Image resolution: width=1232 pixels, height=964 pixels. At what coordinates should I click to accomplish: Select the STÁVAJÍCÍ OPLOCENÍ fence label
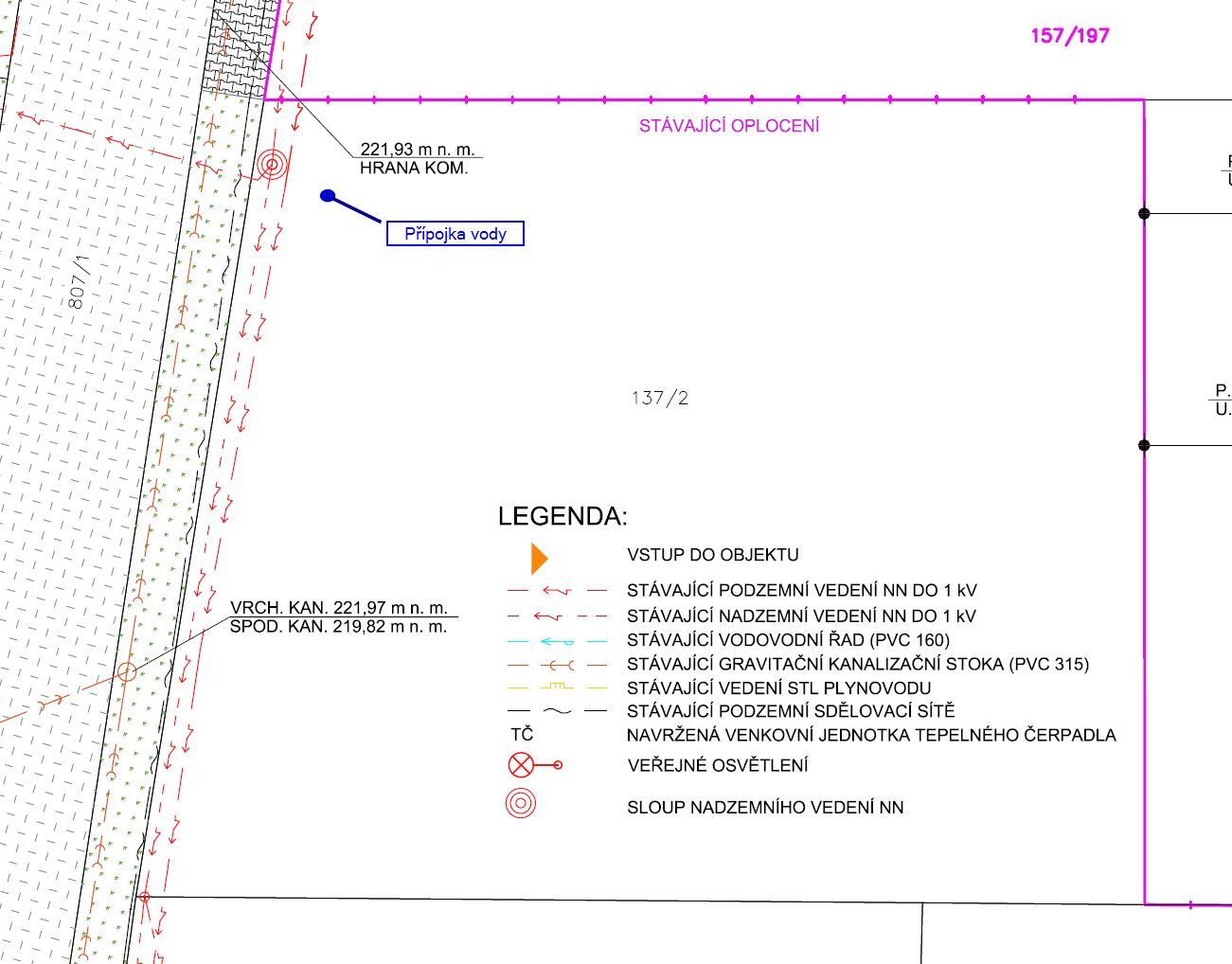[729, 126]
